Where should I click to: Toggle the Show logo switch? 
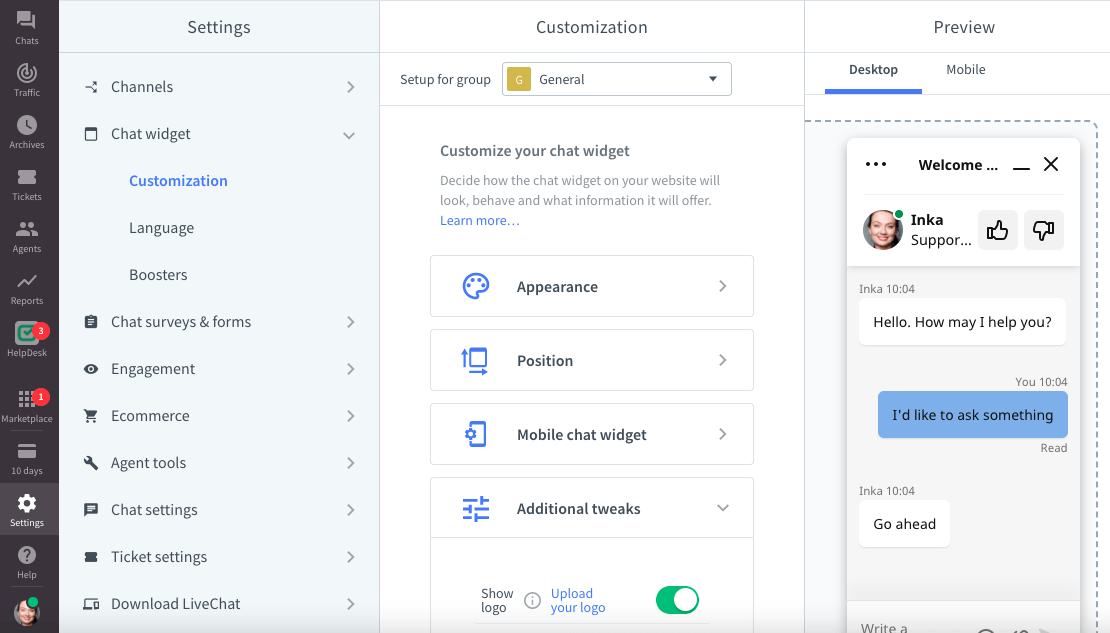677,600
